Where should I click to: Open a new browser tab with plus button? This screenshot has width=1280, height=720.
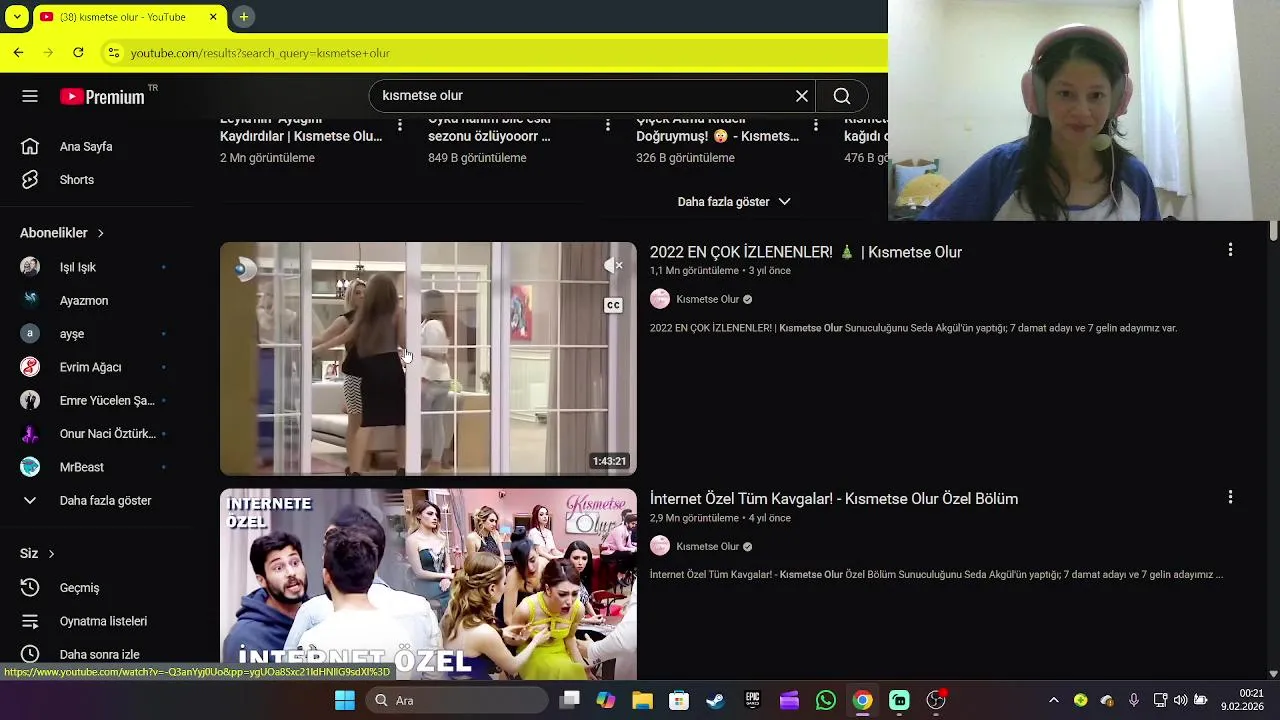(243, 17)
